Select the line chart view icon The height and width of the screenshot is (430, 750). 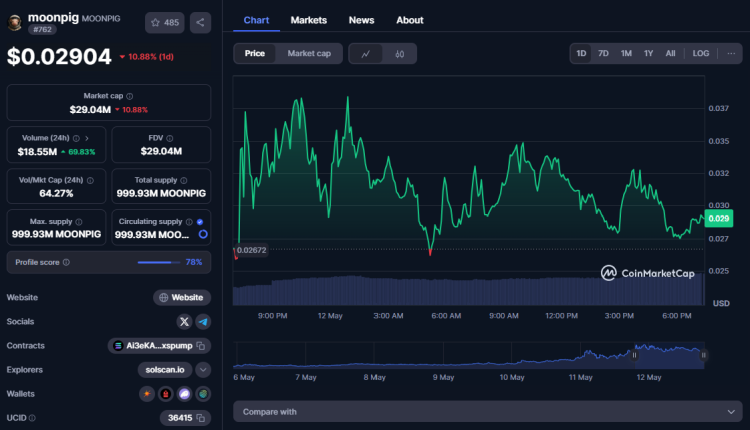tap(366, 53)
